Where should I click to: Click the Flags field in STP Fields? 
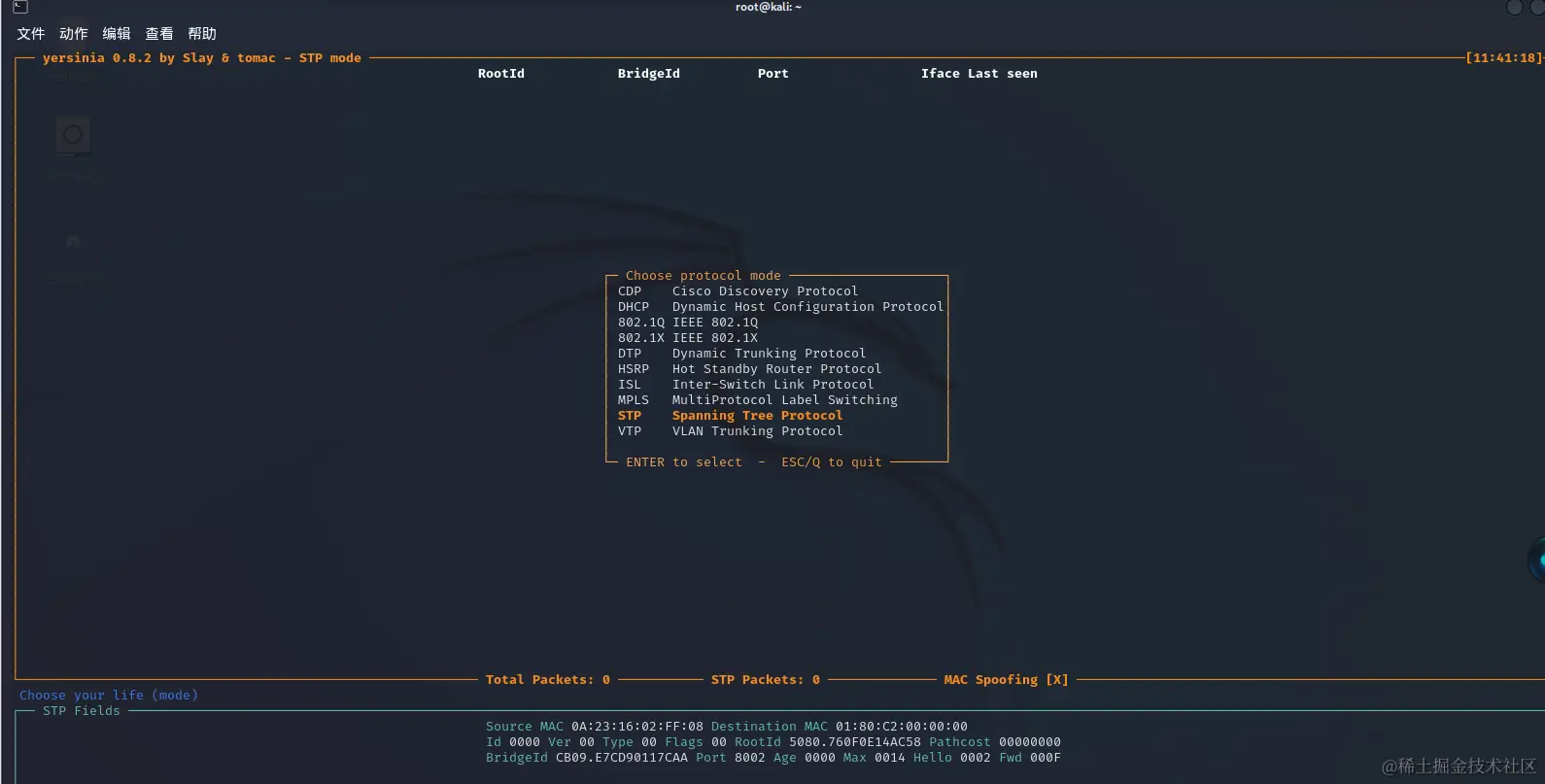[x=696, y=742]
